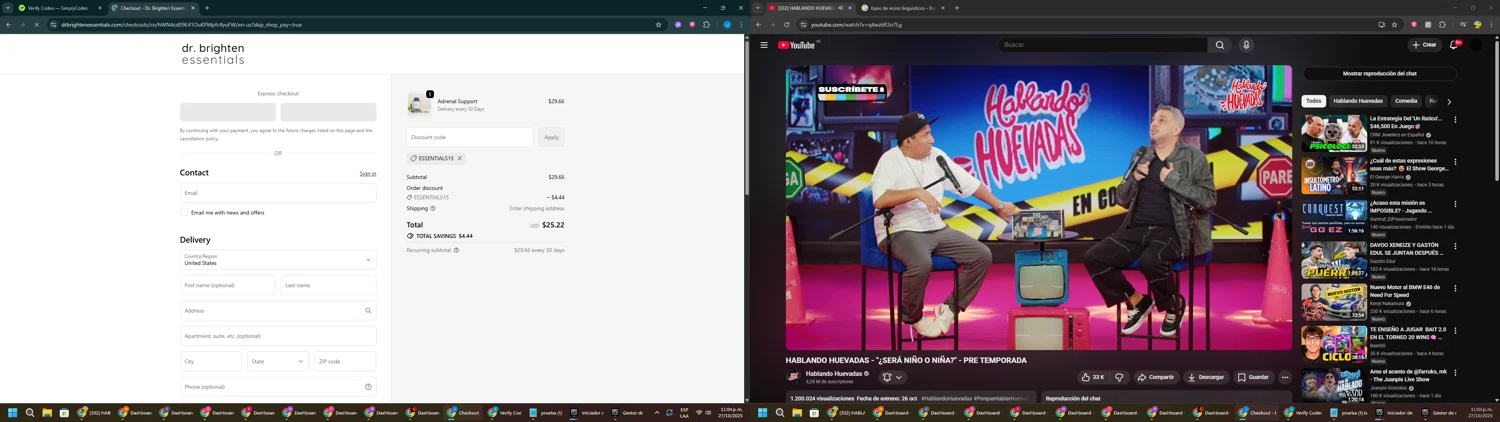
Task: Click the YouTube Buscar search box
Action: (1102, 45)
